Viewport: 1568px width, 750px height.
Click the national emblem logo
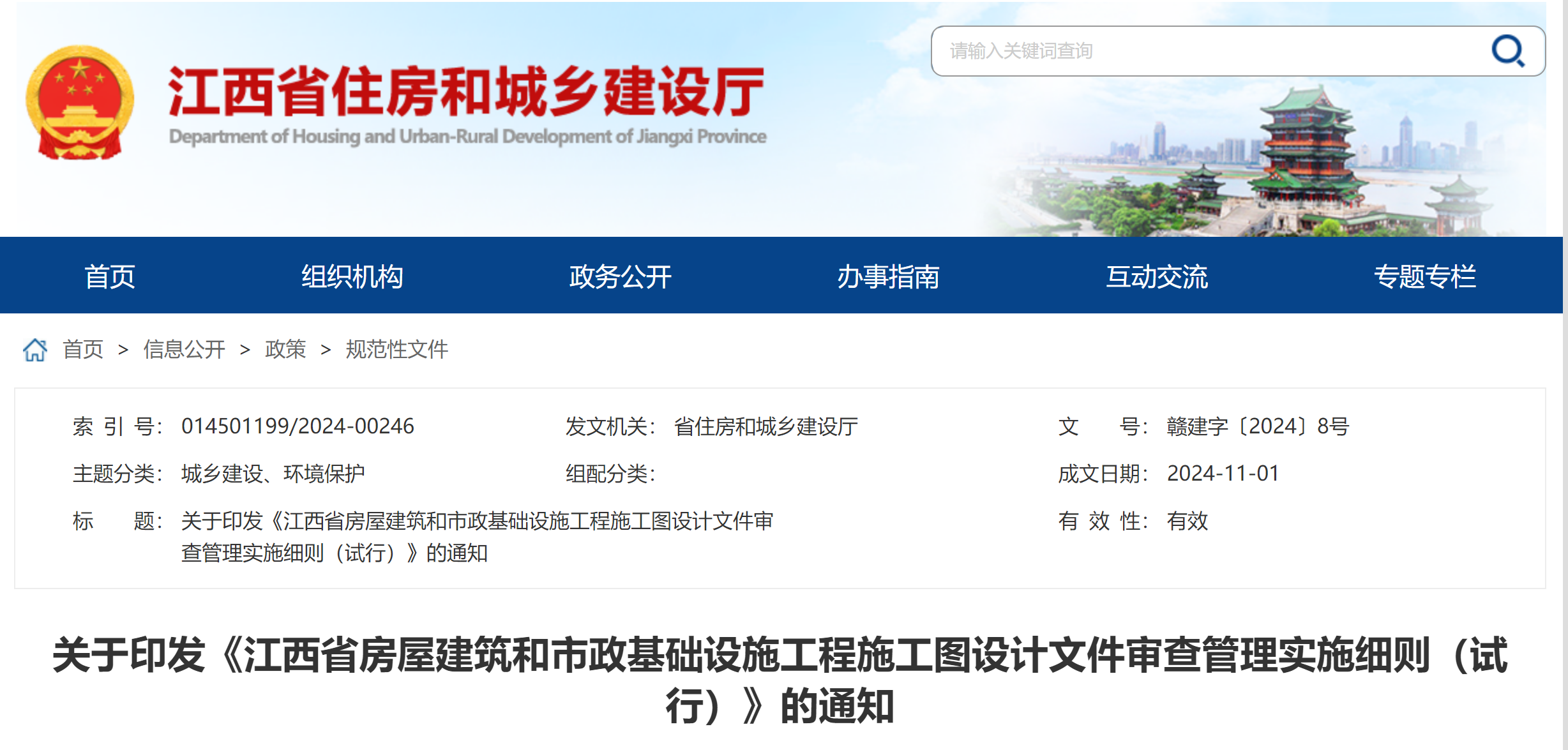pyautogui.click(x=80, y=102)
